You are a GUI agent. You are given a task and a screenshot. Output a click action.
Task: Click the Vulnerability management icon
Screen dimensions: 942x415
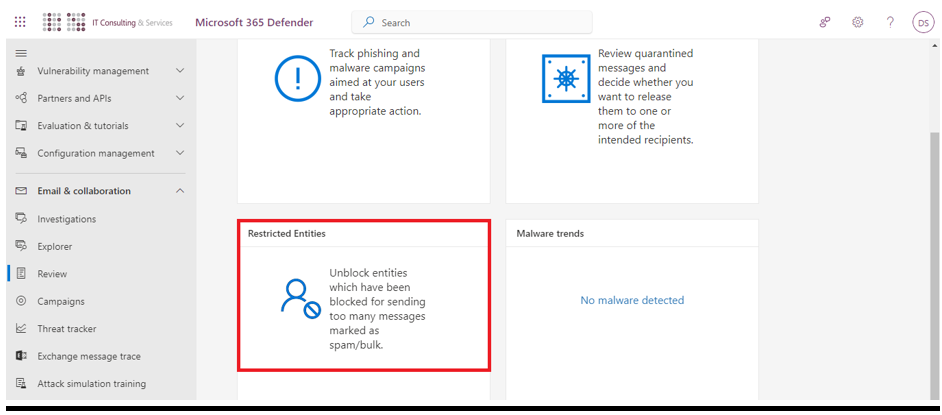pyautogui.click(x=21, y=71)
